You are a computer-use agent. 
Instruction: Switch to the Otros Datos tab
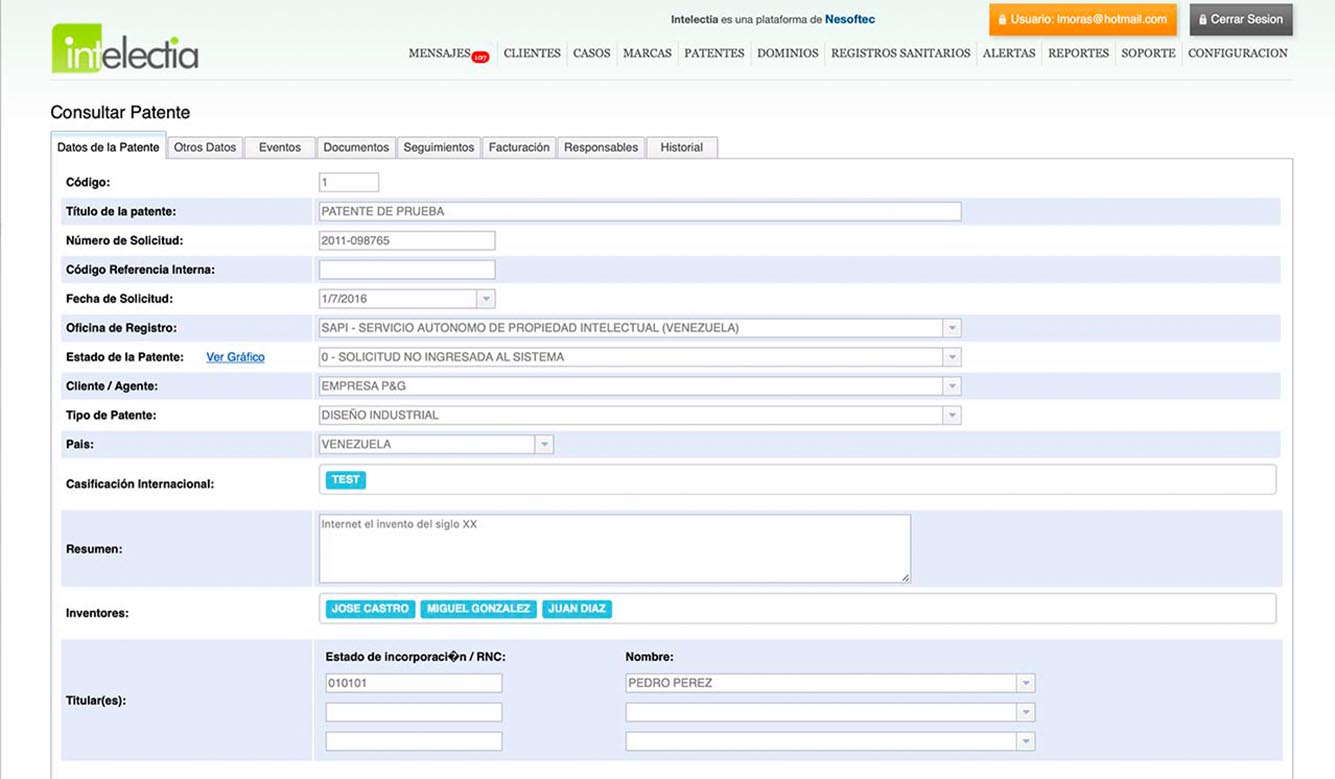point(205,147)
